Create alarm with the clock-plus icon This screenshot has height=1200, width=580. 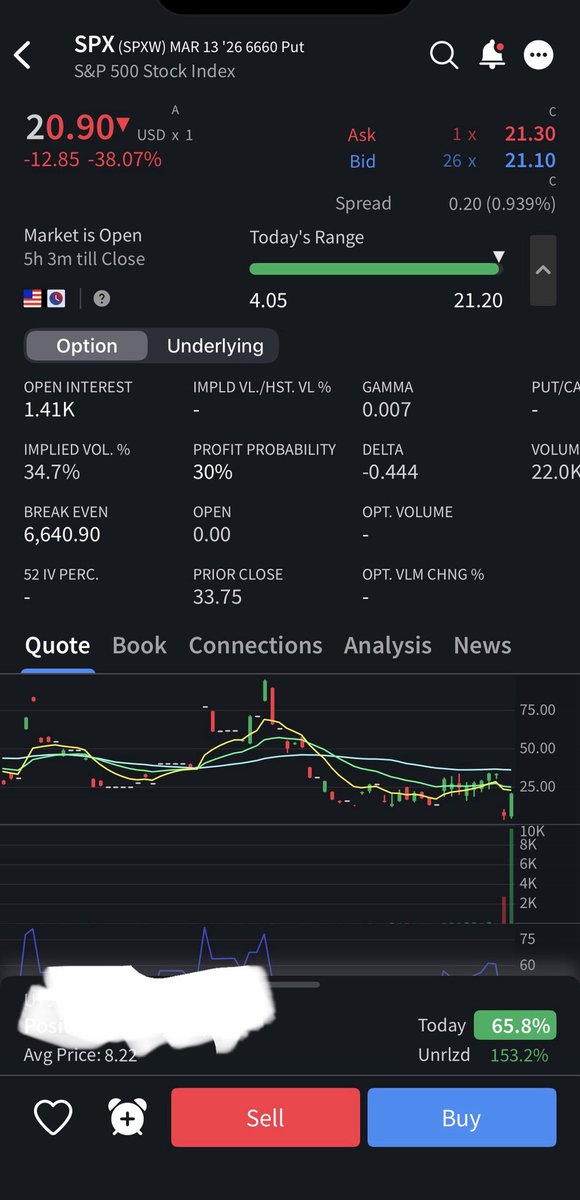click(x=127, y=1117)
